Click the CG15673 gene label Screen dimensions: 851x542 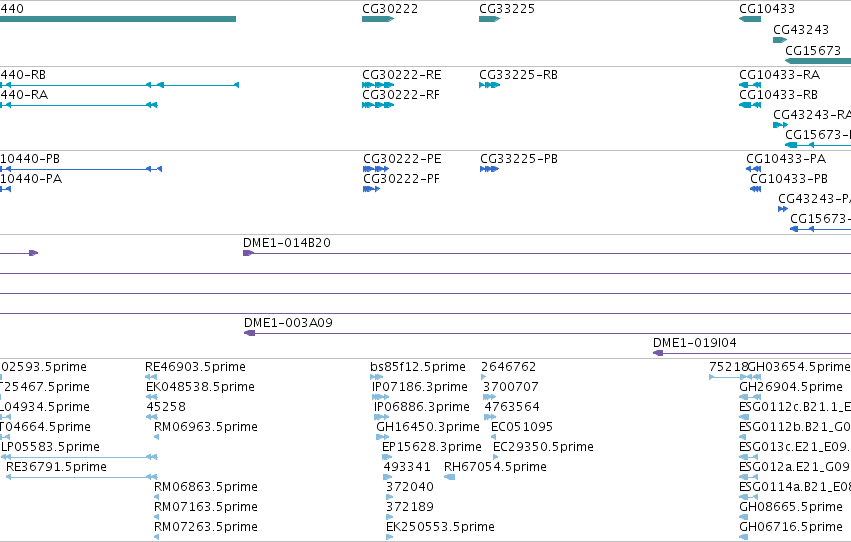pyautogui.click(x=812, y=50)
